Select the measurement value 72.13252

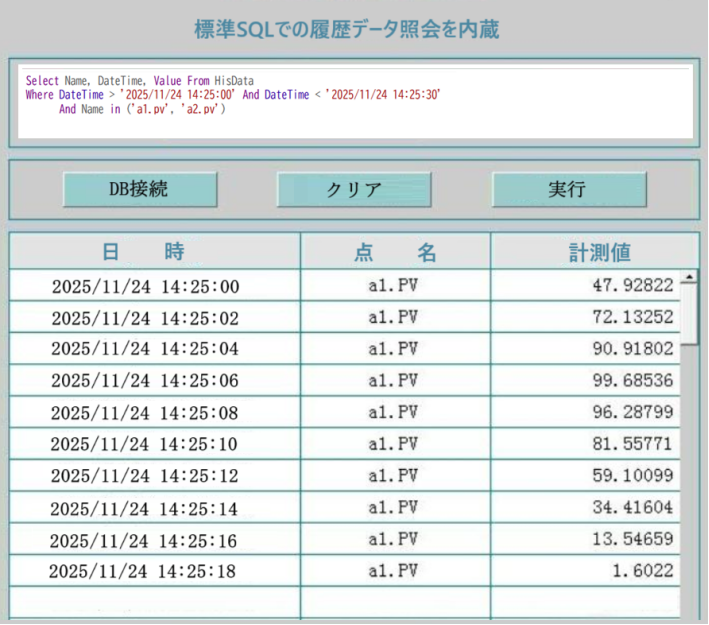click(x=633, y=318)
